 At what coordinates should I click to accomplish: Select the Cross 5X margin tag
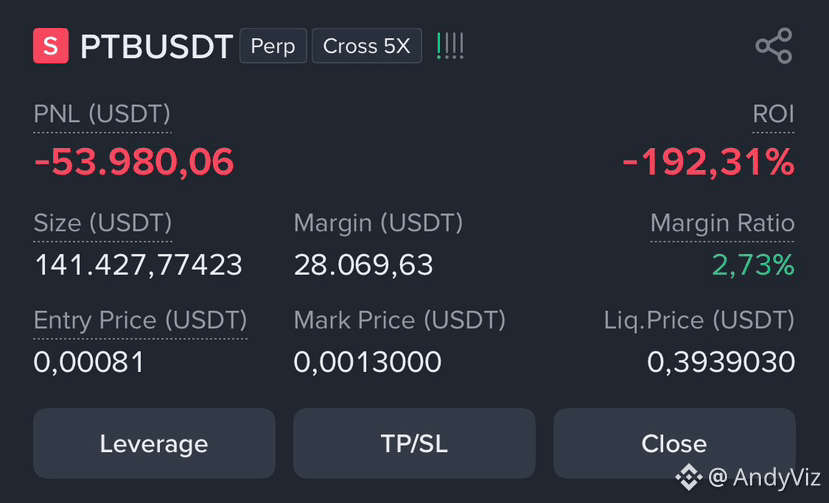[366, 46]
